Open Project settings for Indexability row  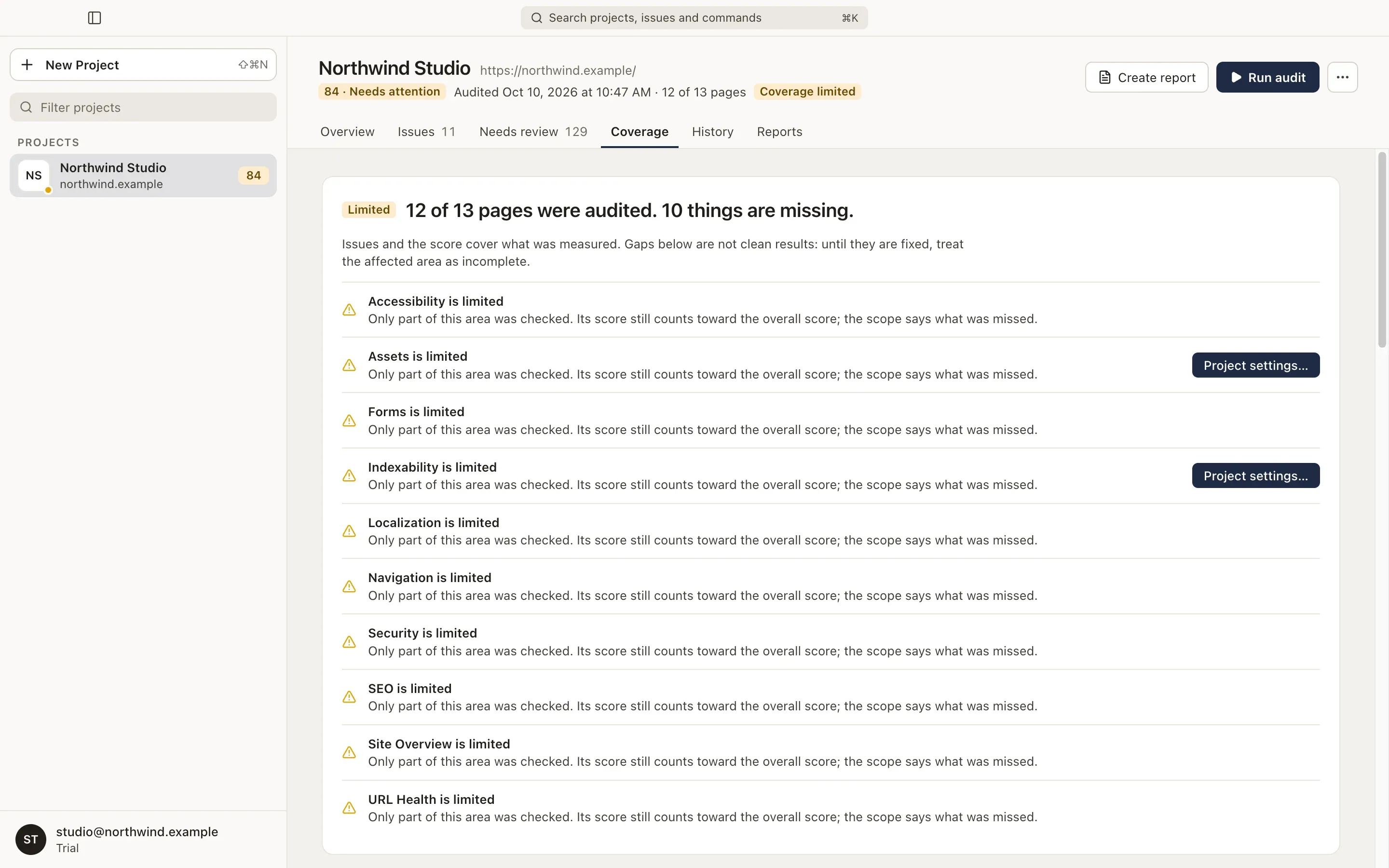pyautogui.click(x=1255, y=475)
